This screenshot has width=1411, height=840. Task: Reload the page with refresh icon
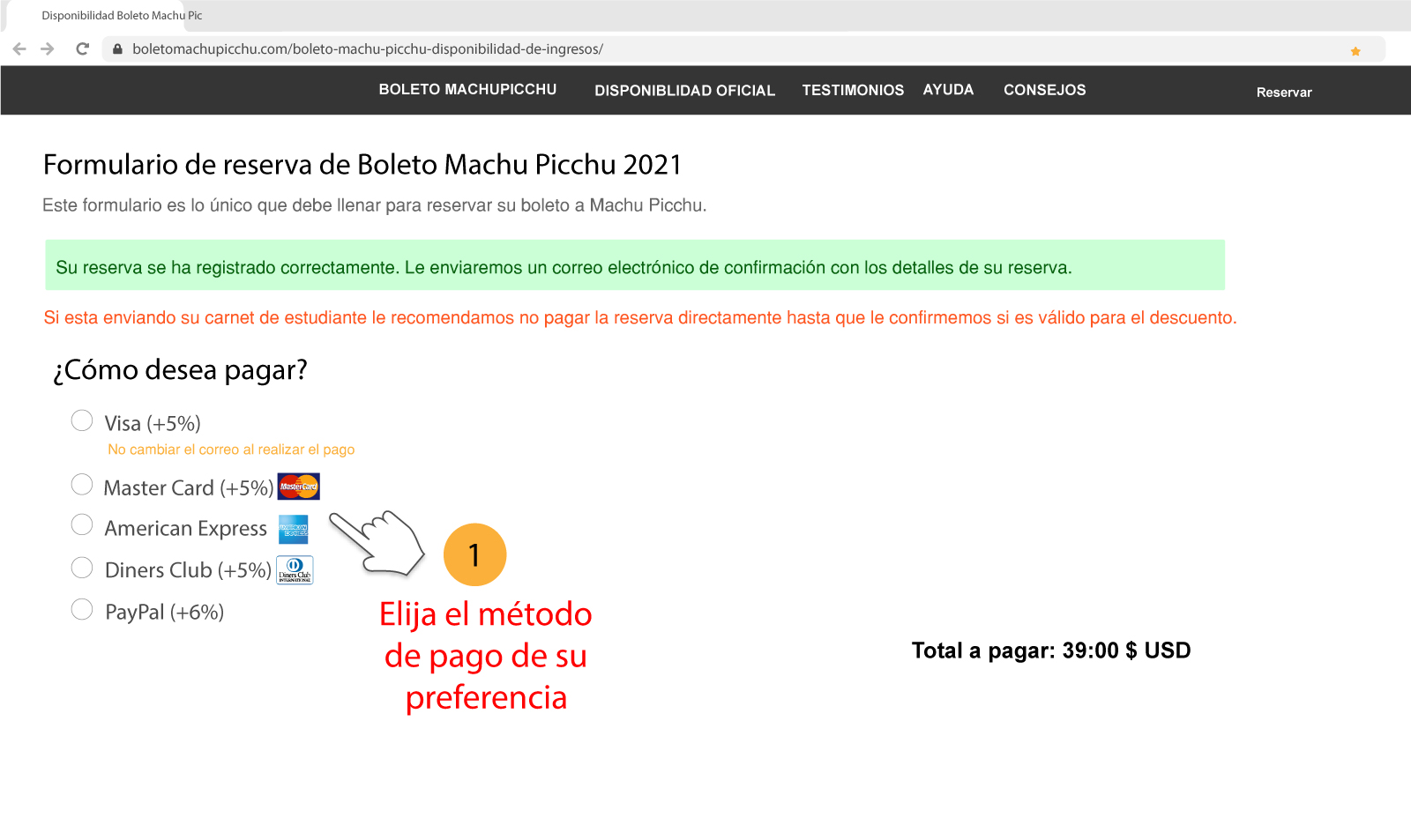point(82,49)
